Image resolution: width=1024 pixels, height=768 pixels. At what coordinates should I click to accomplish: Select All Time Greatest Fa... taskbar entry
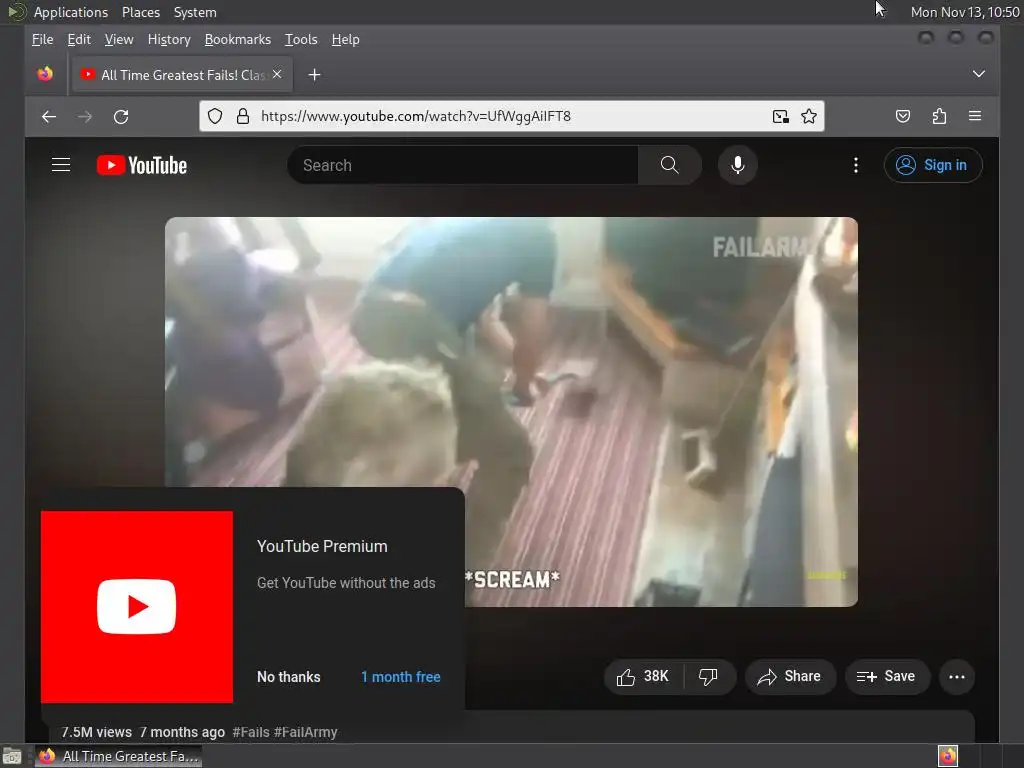118,756
